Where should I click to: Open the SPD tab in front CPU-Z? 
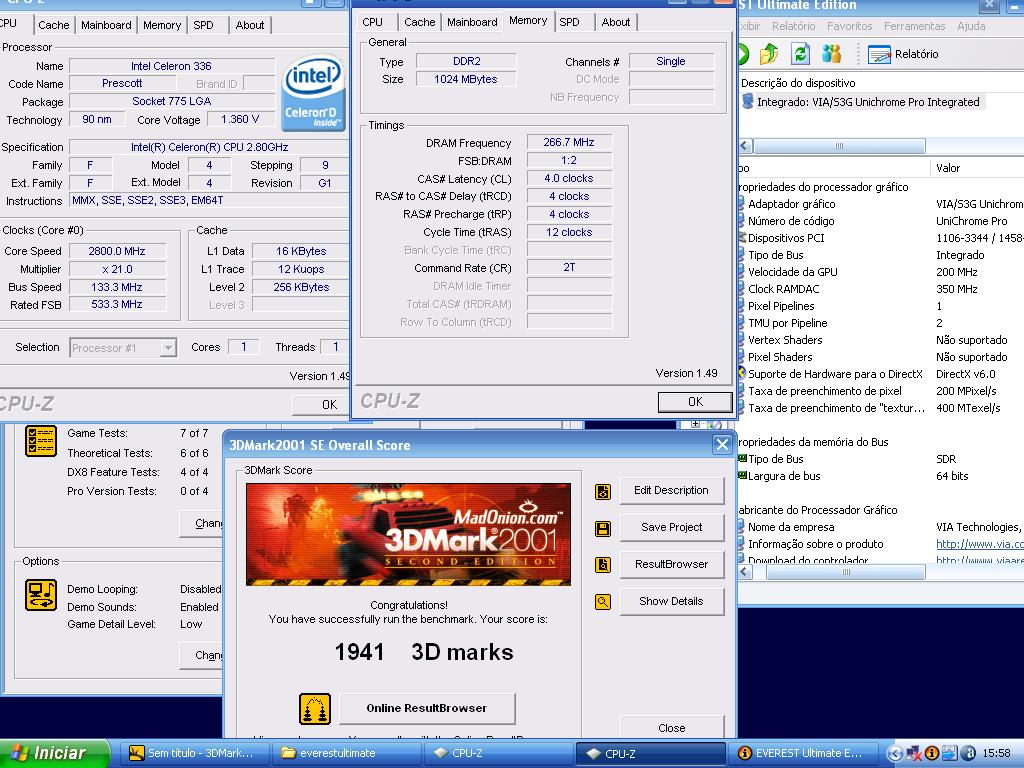tap(569, 22)
